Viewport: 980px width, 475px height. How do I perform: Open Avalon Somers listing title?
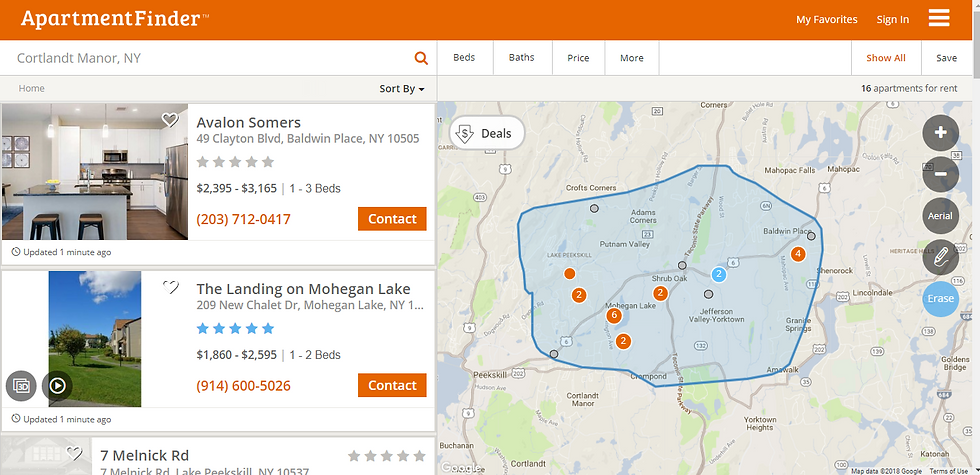[x=249, y=122]
